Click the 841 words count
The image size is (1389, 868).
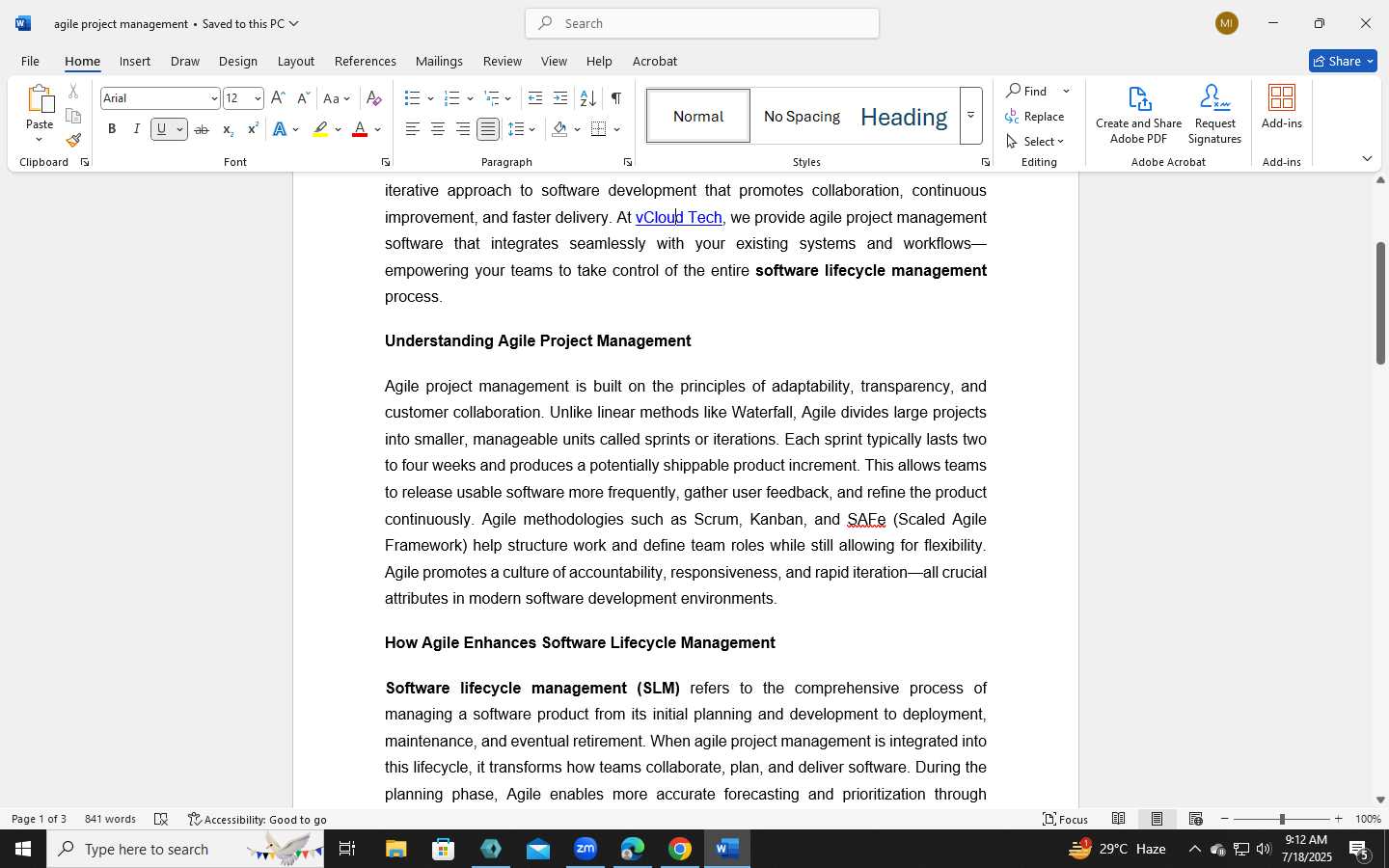(110, 819)
